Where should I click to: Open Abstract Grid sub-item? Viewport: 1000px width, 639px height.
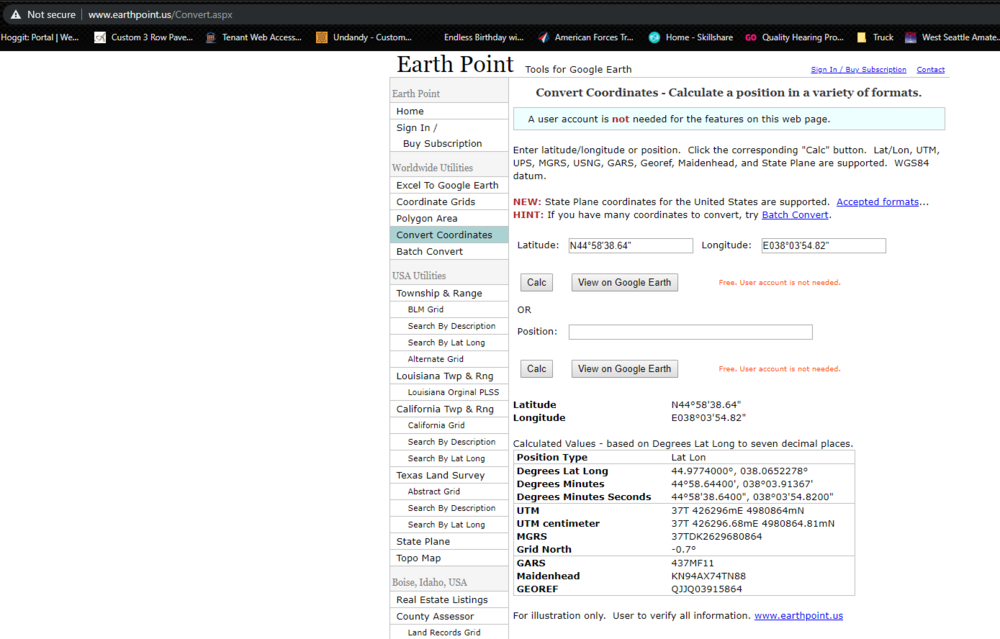tap(449, 492)
